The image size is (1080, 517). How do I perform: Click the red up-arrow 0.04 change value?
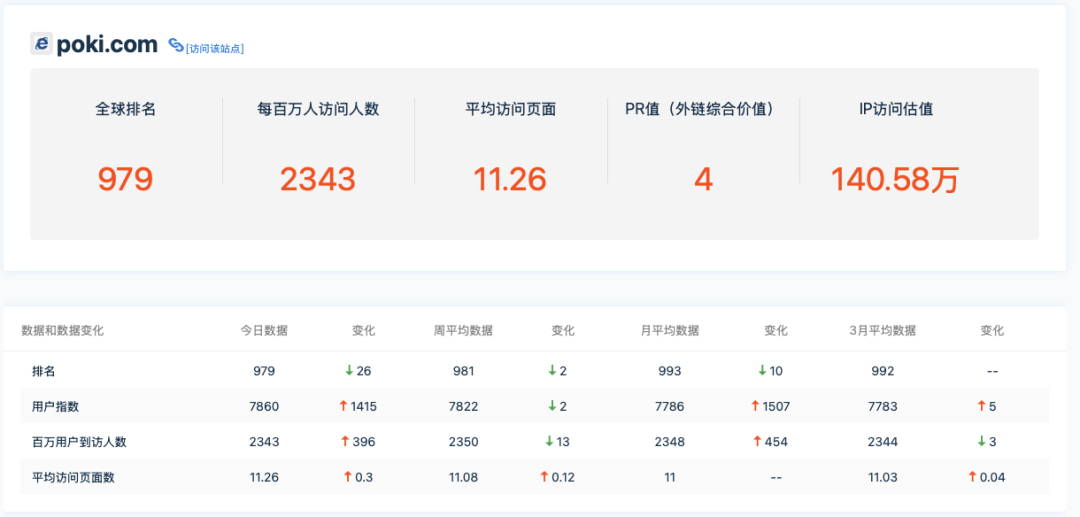click(x=987, y=477)
